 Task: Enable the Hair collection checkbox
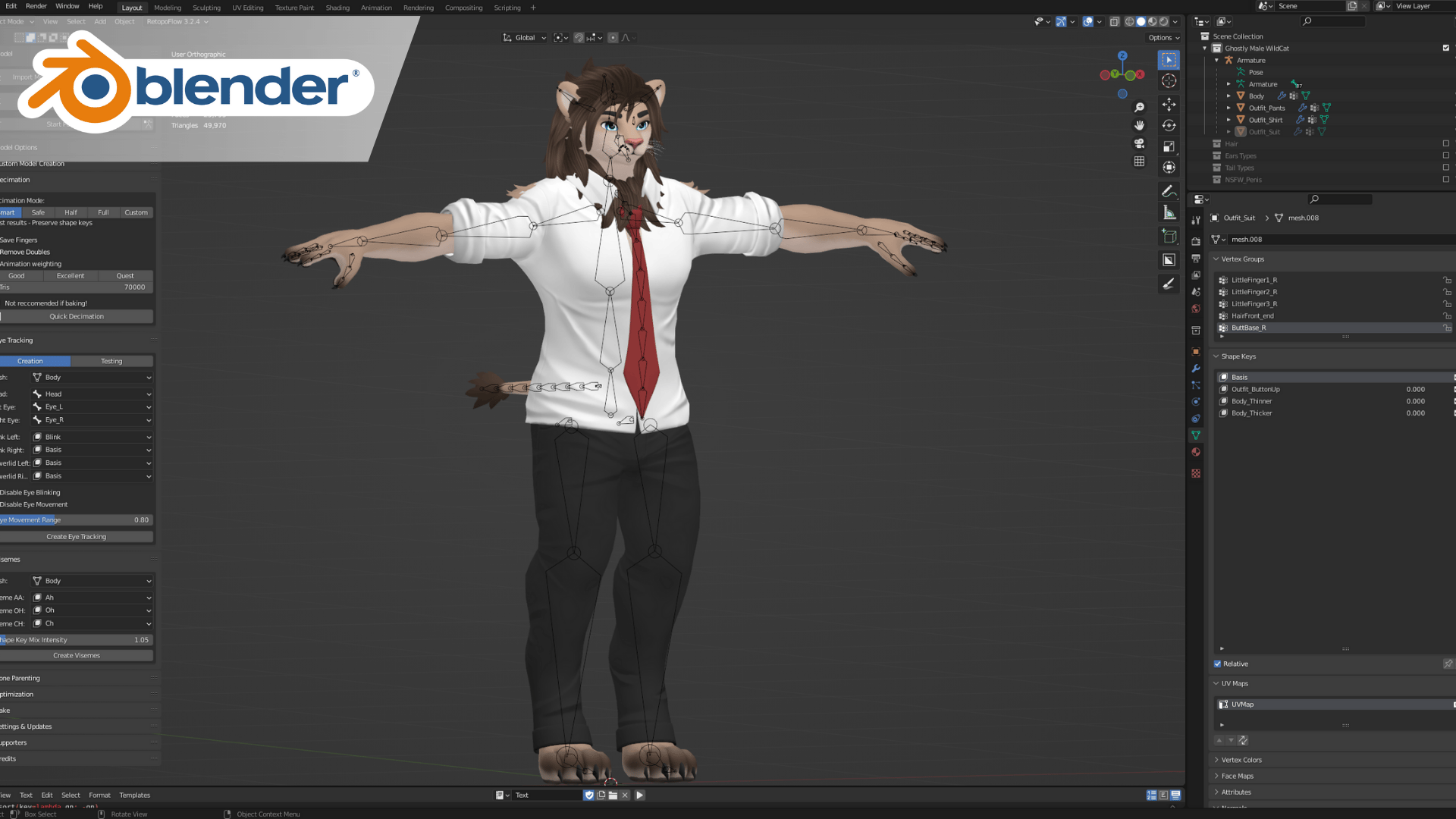pyautogui.click(x=1446, y=143)
